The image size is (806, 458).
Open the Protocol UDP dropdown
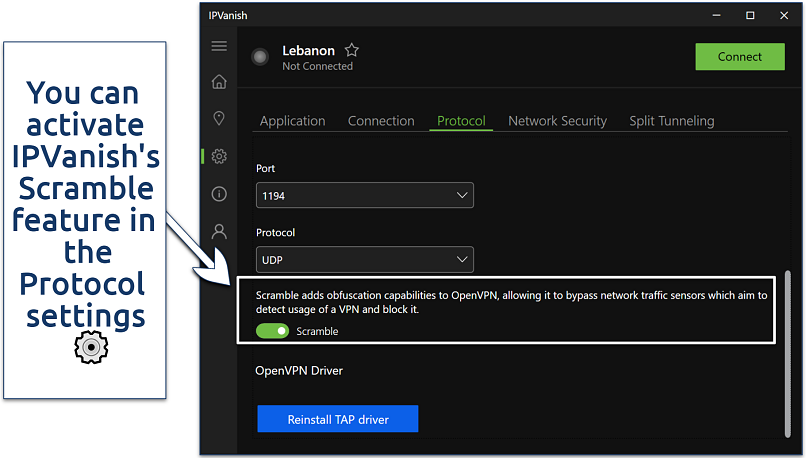coord(364,260)
